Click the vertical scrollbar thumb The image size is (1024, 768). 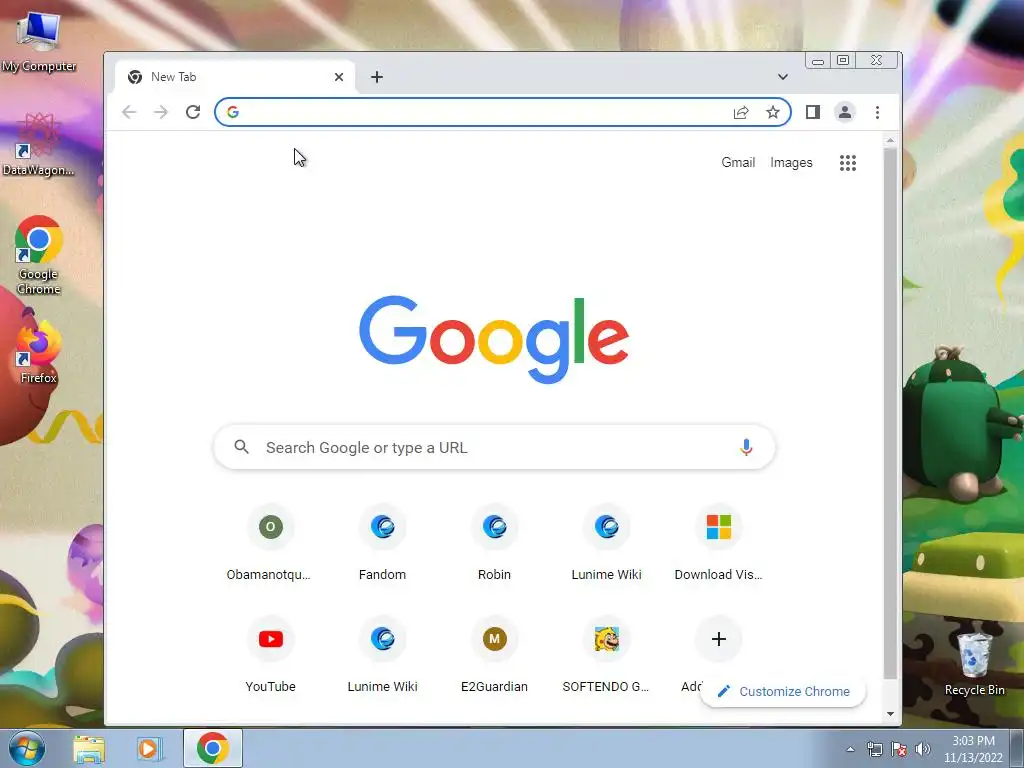pyautogui.click(x=890, y=413)
